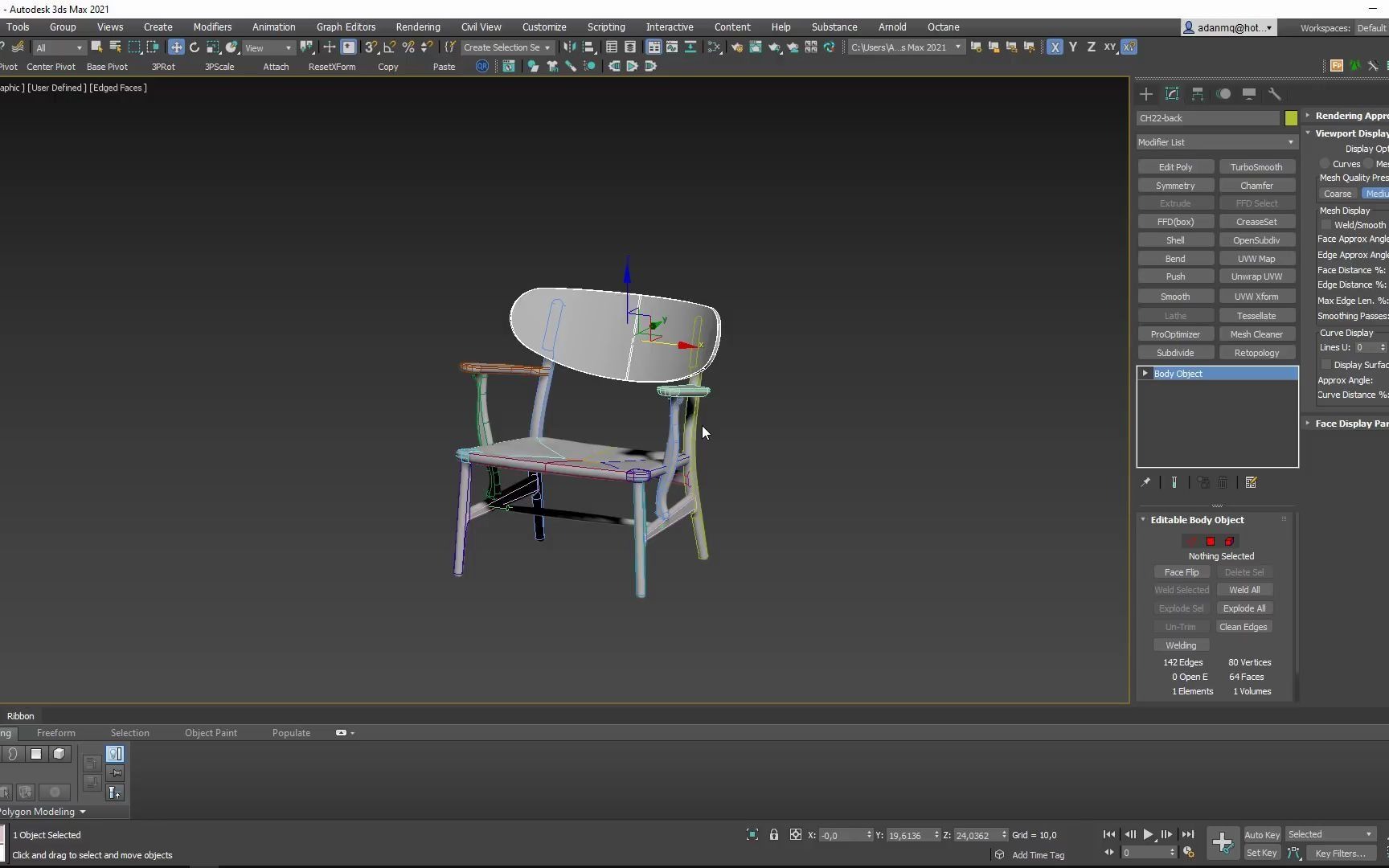
Task: Apply the TurboSmooth modifier button
Action: pos(1256,166)
